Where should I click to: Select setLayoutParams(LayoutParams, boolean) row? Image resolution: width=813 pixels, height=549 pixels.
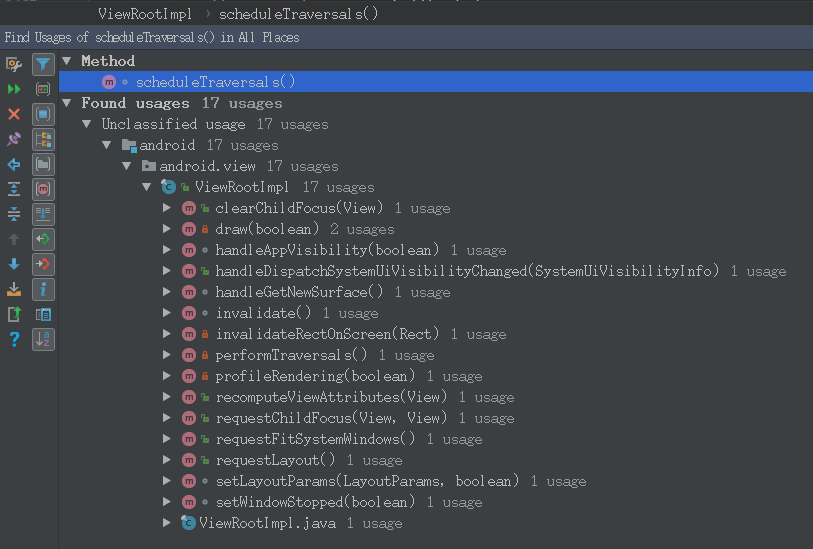pyautogui.click(x=436, y=481)
